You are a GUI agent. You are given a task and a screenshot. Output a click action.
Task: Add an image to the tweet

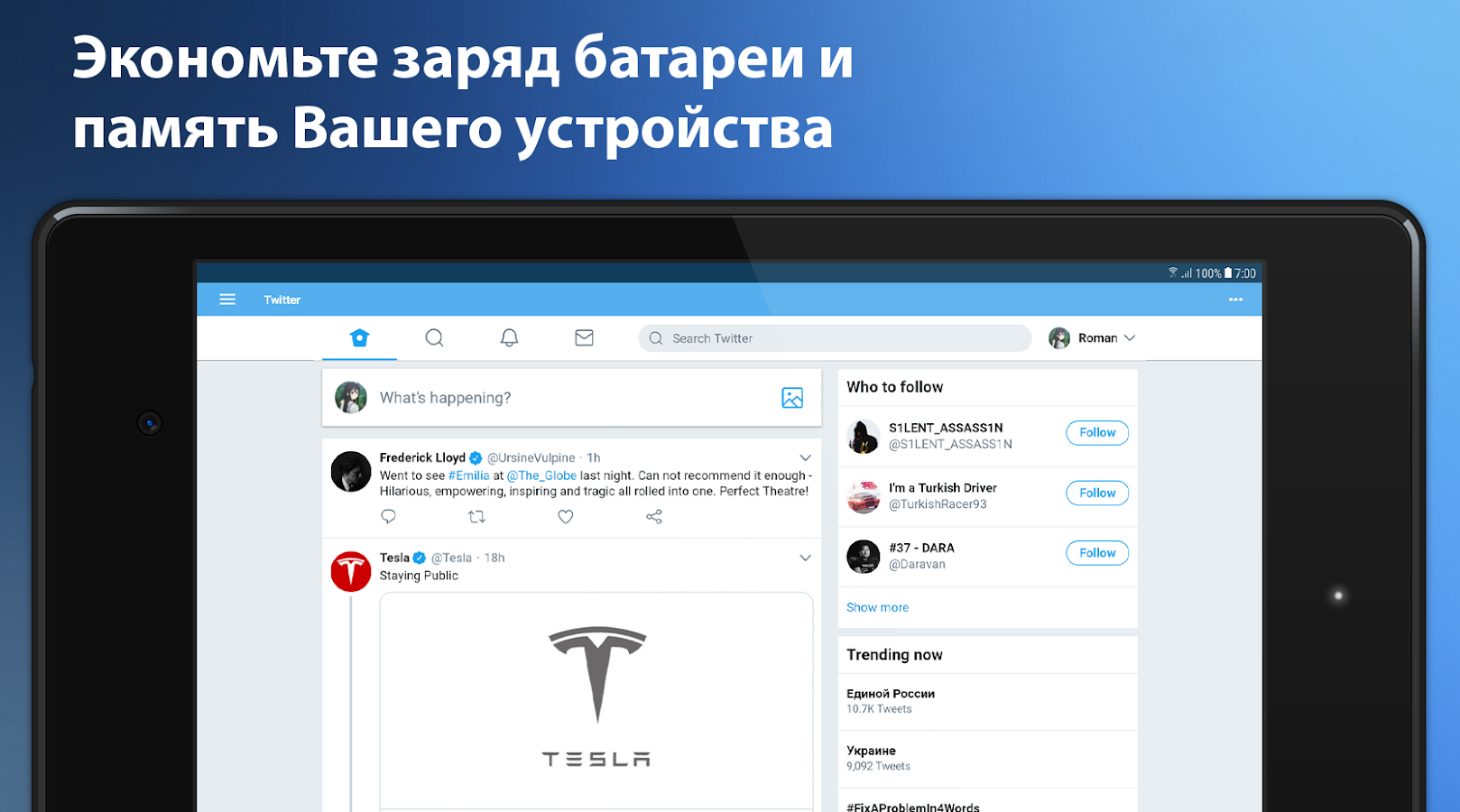tap(792, 398)
